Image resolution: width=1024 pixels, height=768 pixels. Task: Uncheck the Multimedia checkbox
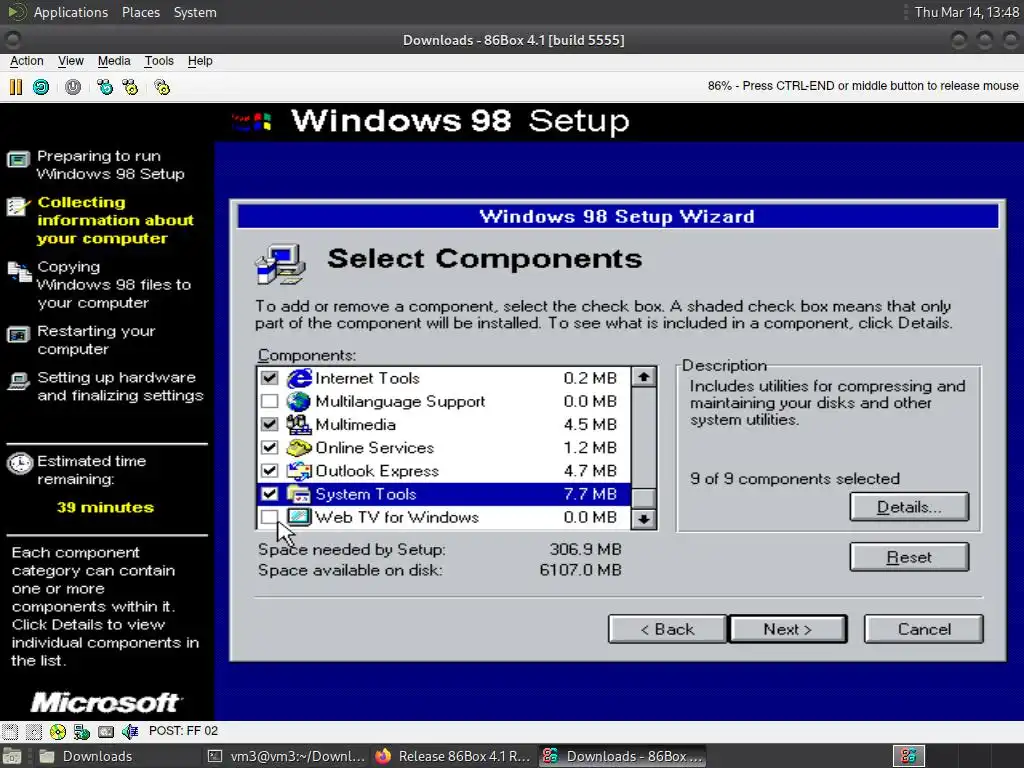click(x=269, y=424)
